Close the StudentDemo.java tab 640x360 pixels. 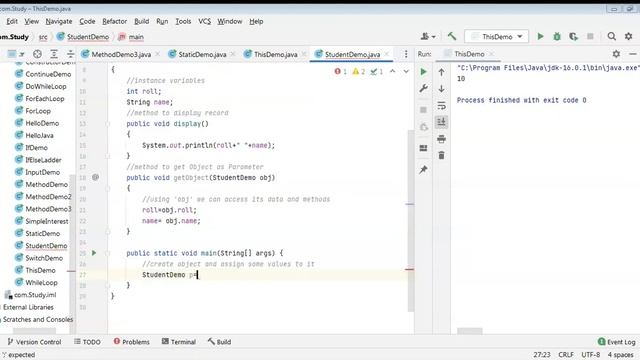(387, 54)
